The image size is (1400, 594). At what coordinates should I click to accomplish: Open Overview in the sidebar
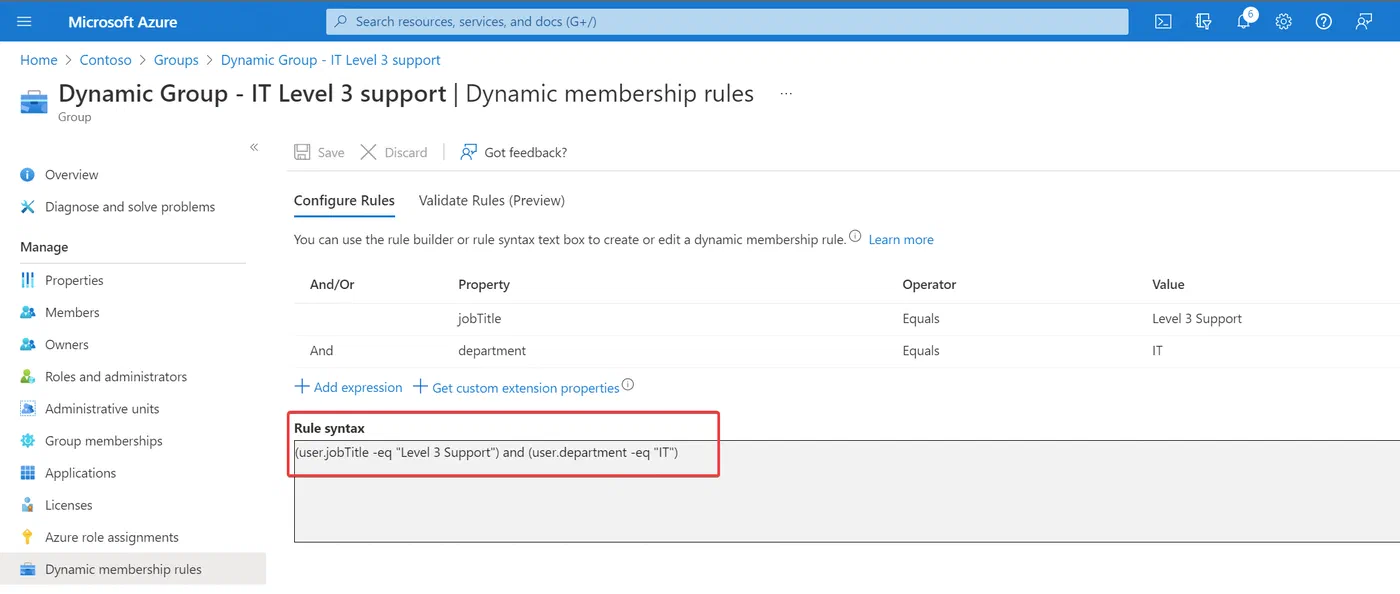[x=71, y=175]
